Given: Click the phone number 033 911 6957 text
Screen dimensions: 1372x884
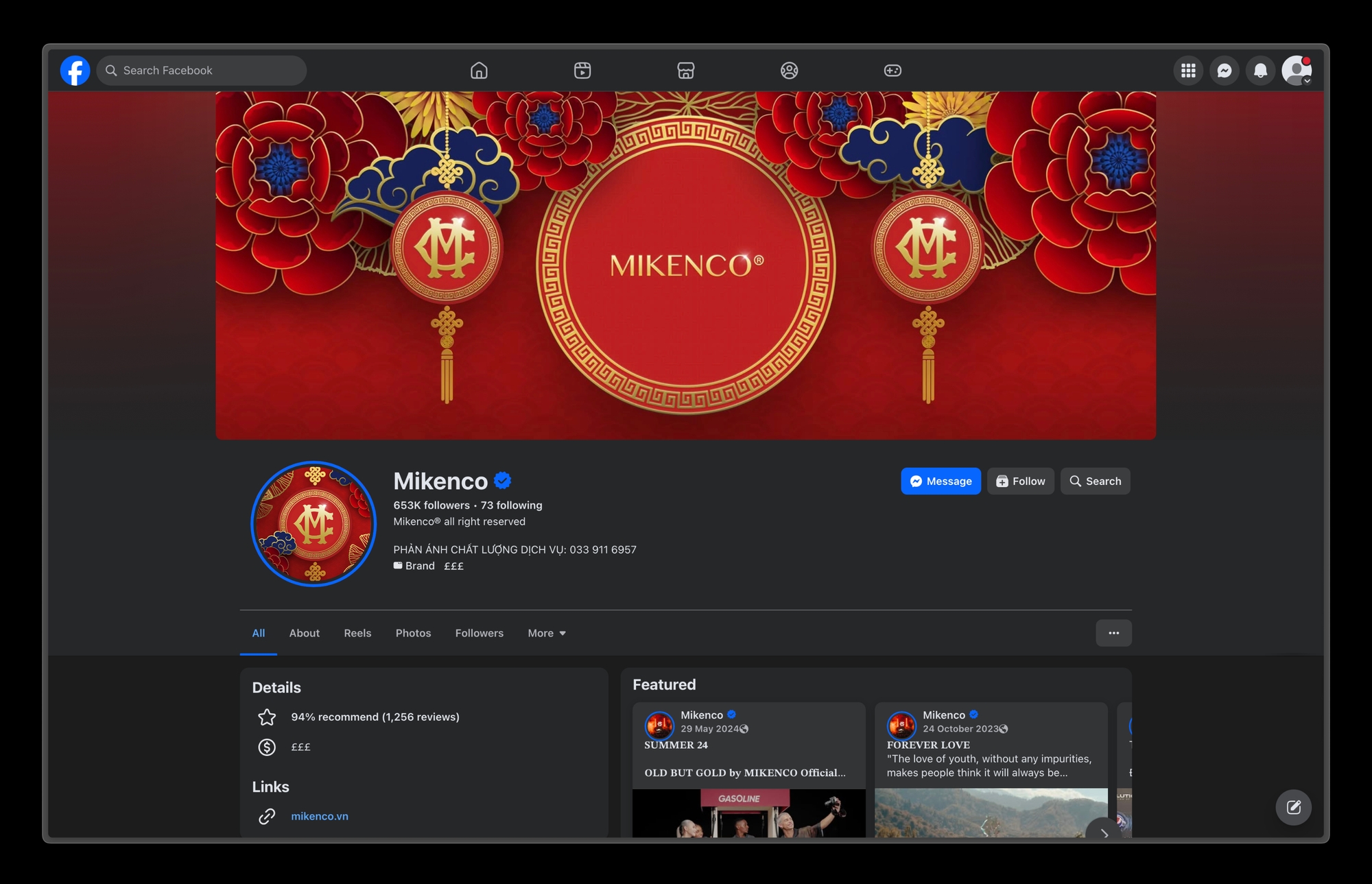Looking at the screenshot, I should pyautogui.click(x=603, y=549).
